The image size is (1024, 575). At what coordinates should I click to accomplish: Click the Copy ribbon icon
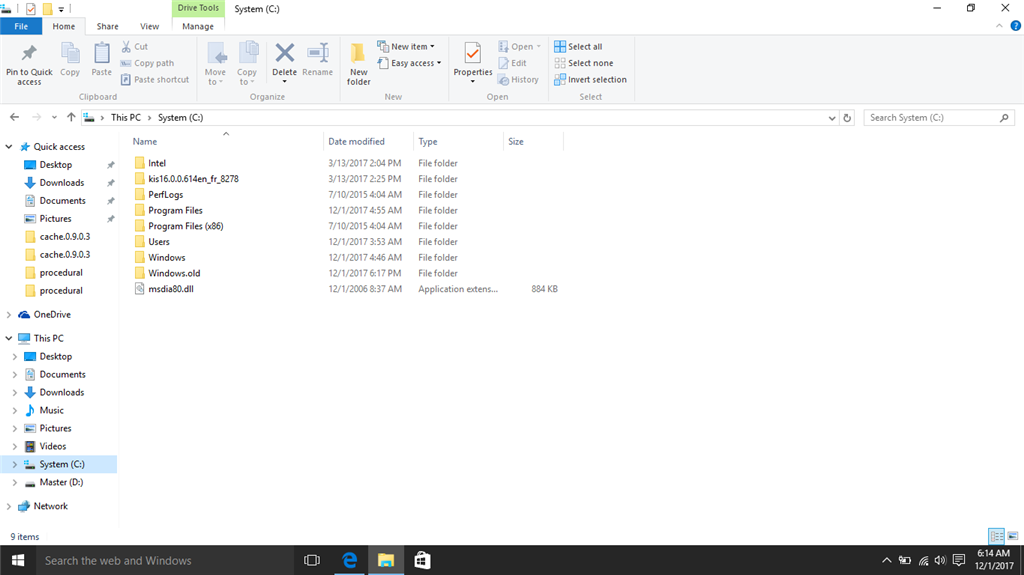(70, 54)
